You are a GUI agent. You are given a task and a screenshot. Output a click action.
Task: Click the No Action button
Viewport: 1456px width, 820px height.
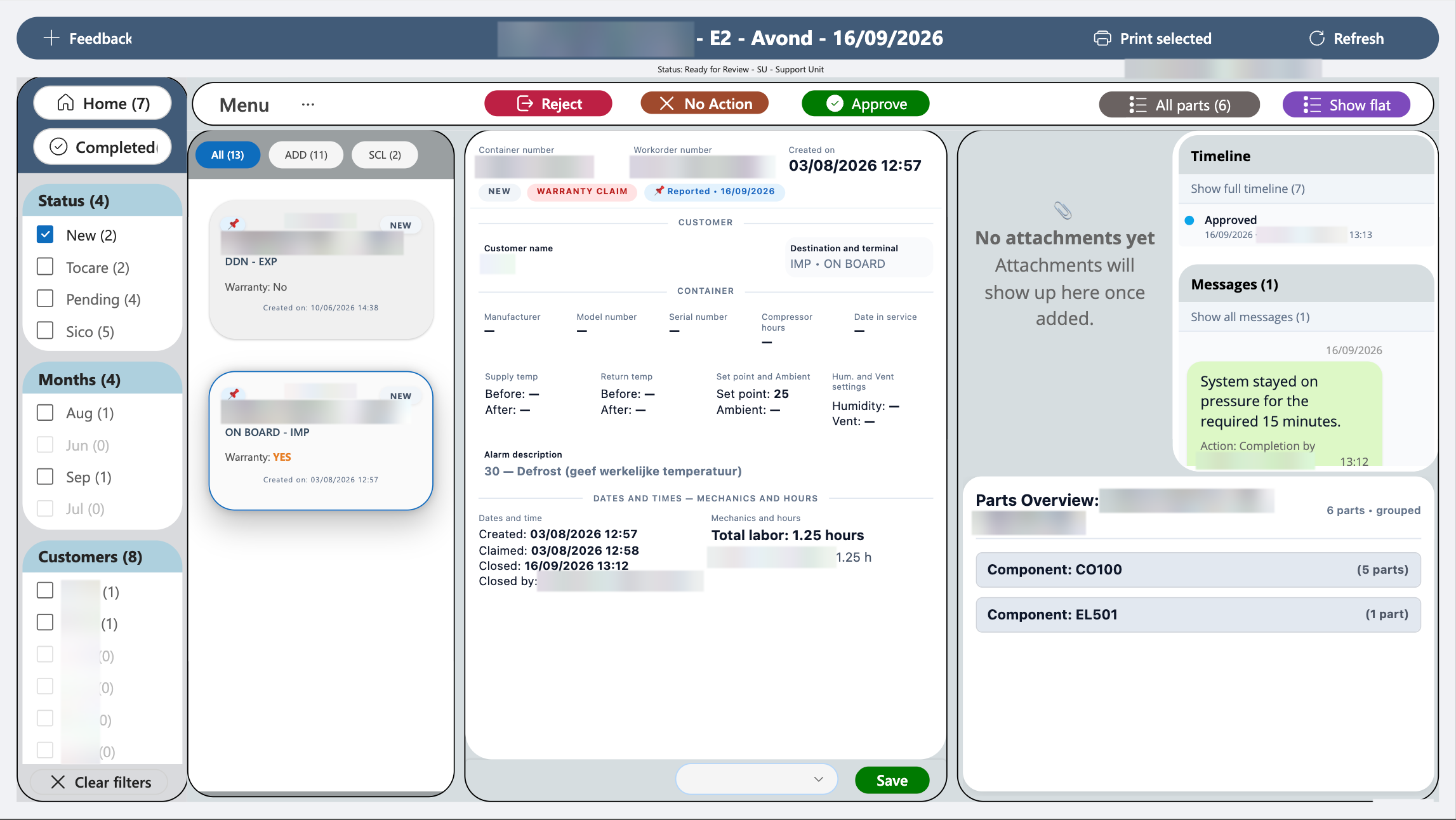pyautogui.click(x=705, y=103)
